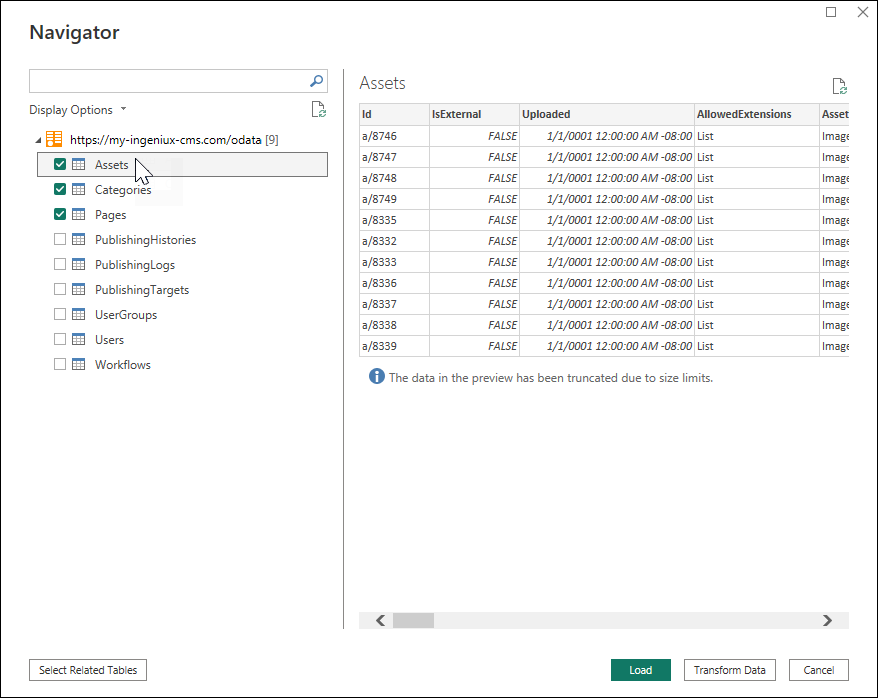This screenshot has height=698, width=878.
Task: Click the table icon next to Workflows
Action: (x=80, y=364)
